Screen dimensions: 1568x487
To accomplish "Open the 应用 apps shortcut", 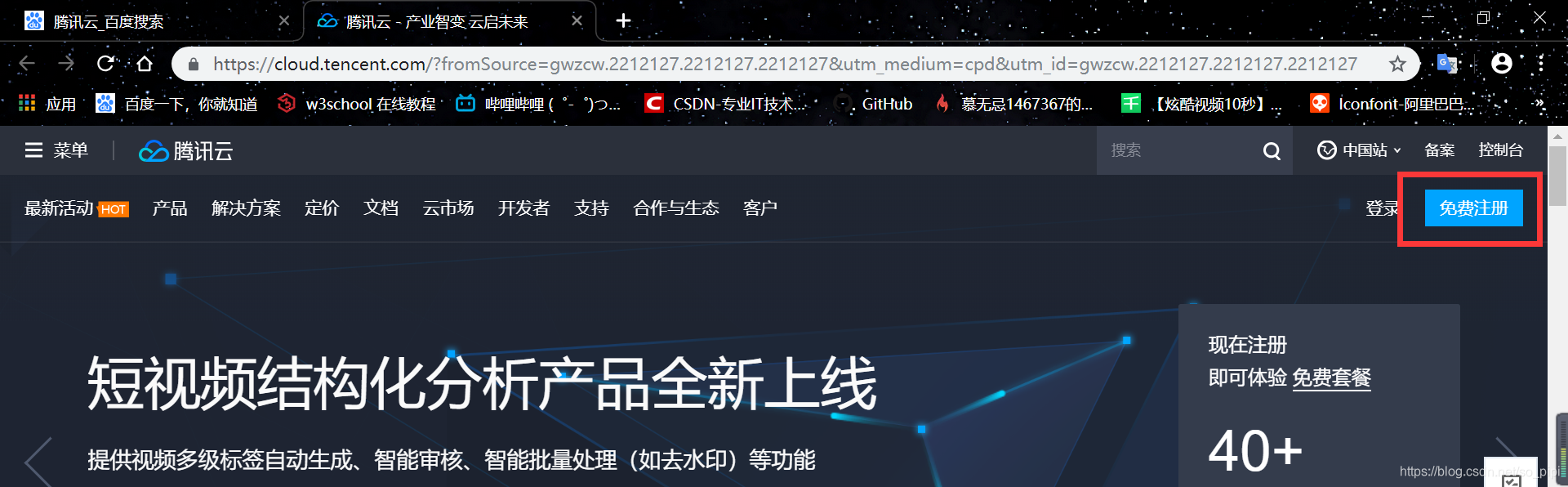I will [47, 104].
